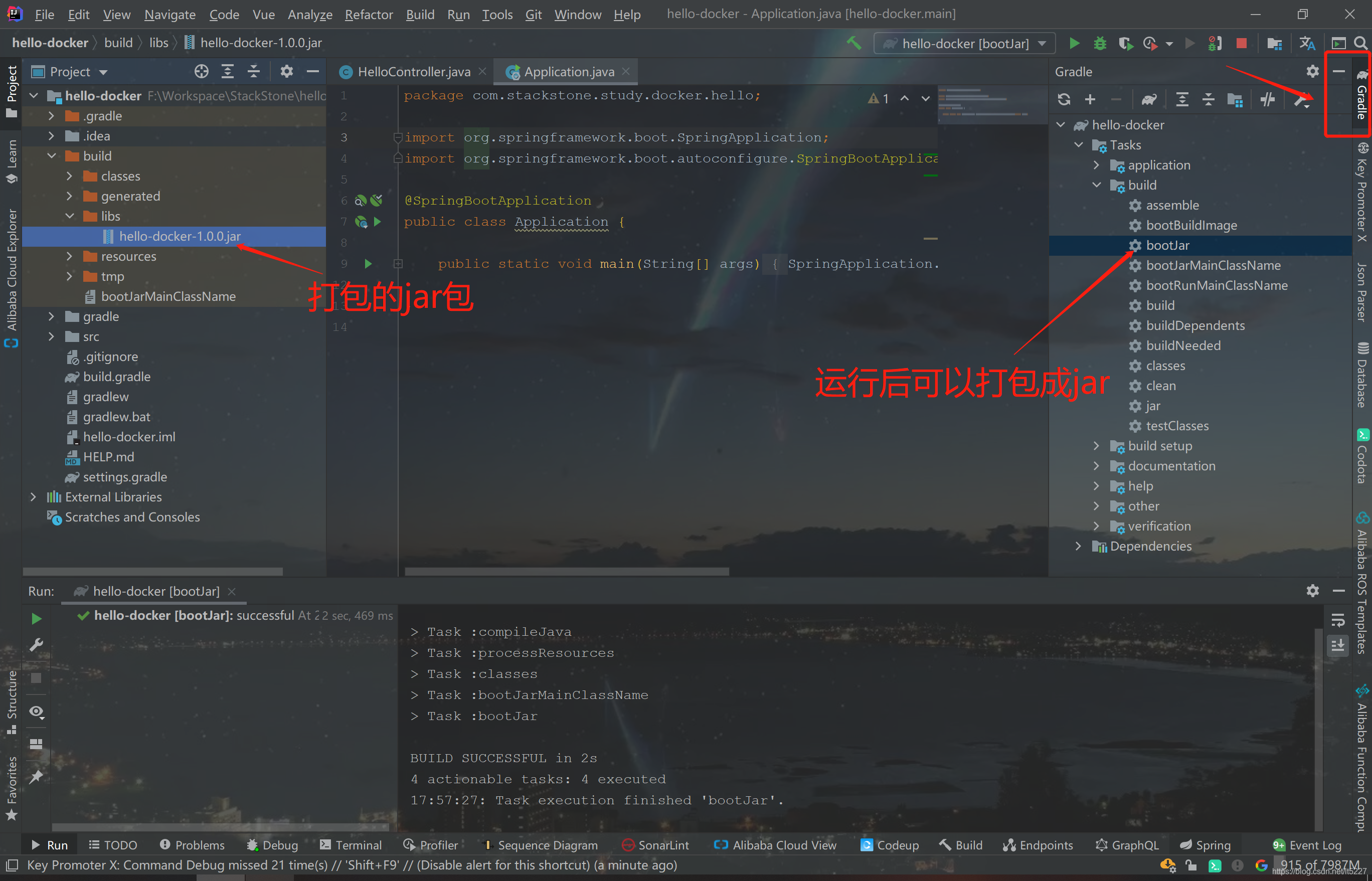1372x881 pixels.
Task: Click Select Opened File target icon
Action: coord(202,72)
